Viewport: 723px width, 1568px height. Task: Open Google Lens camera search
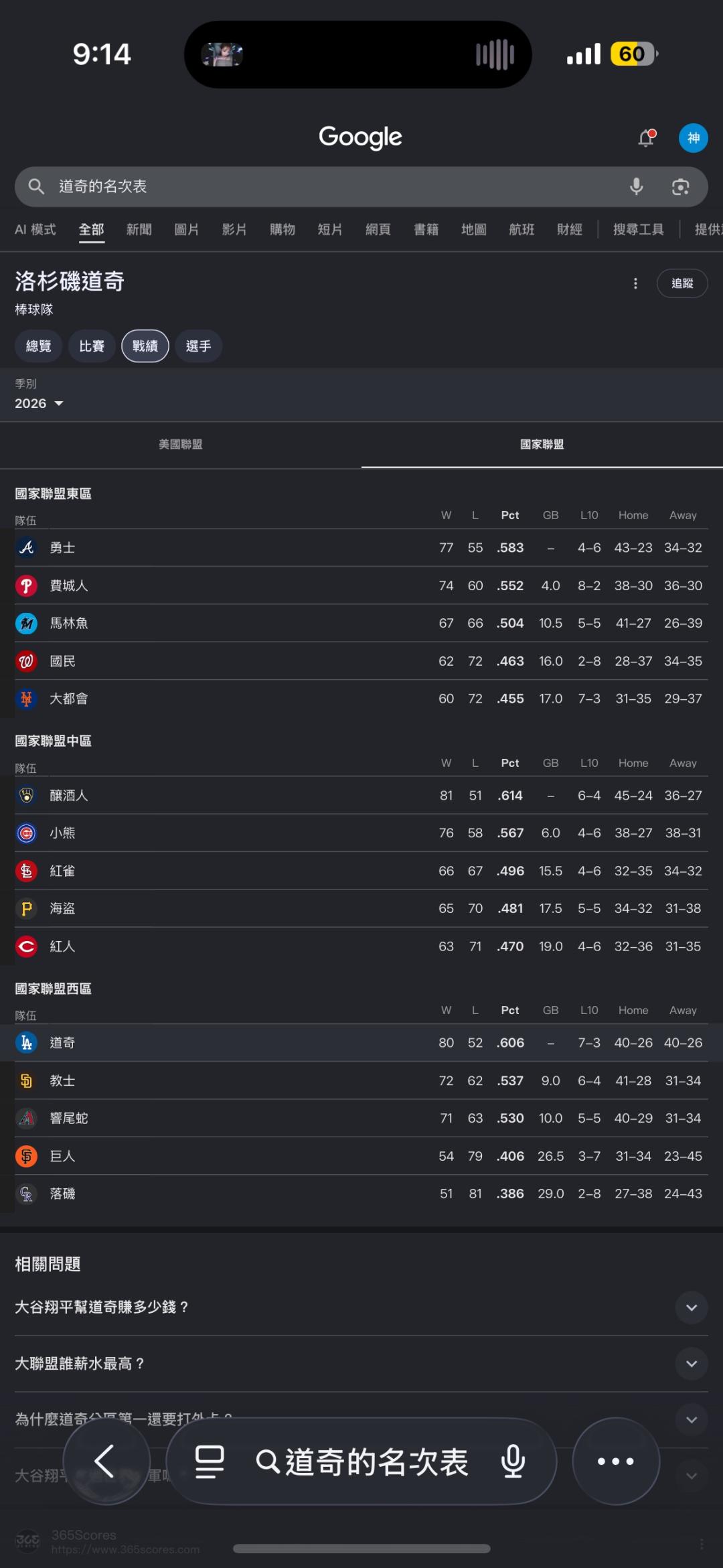680,186
